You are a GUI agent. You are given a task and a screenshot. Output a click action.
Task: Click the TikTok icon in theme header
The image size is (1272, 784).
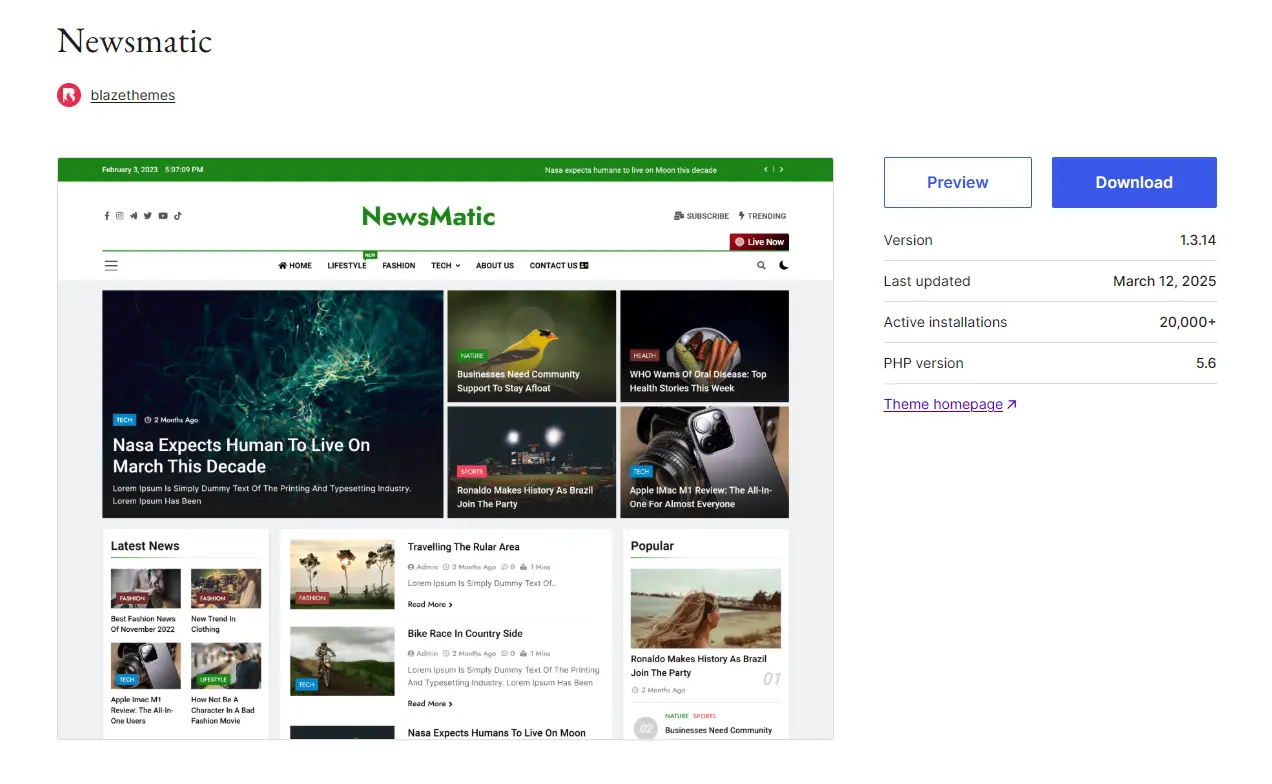point(178,216)
